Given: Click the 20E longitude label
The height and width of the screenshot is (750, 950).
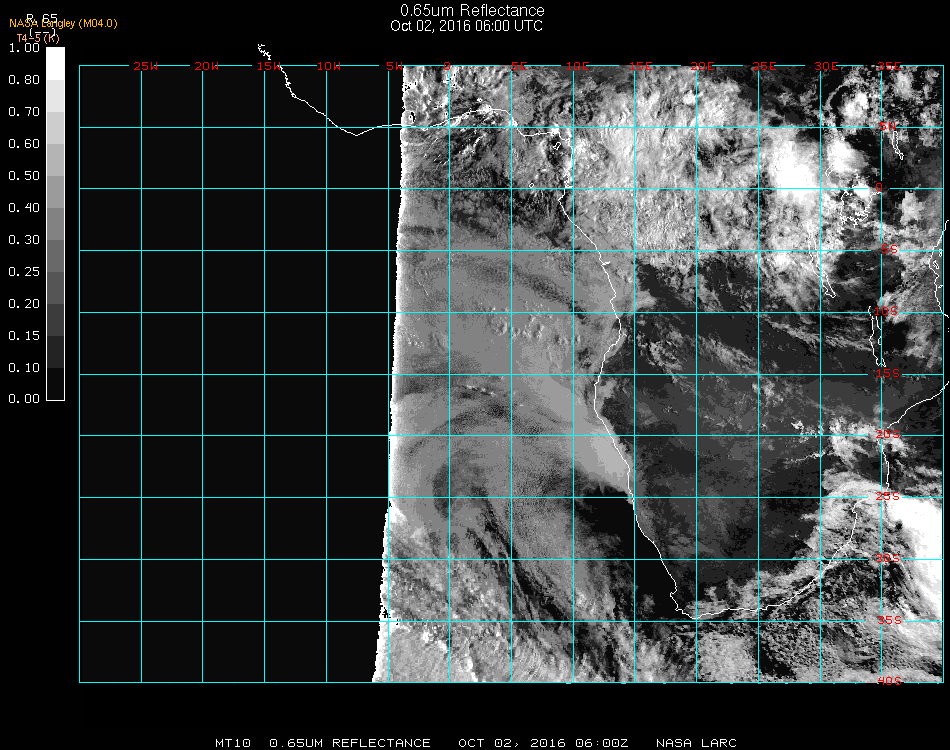Looking at the screenshot, I should point(703,67).
